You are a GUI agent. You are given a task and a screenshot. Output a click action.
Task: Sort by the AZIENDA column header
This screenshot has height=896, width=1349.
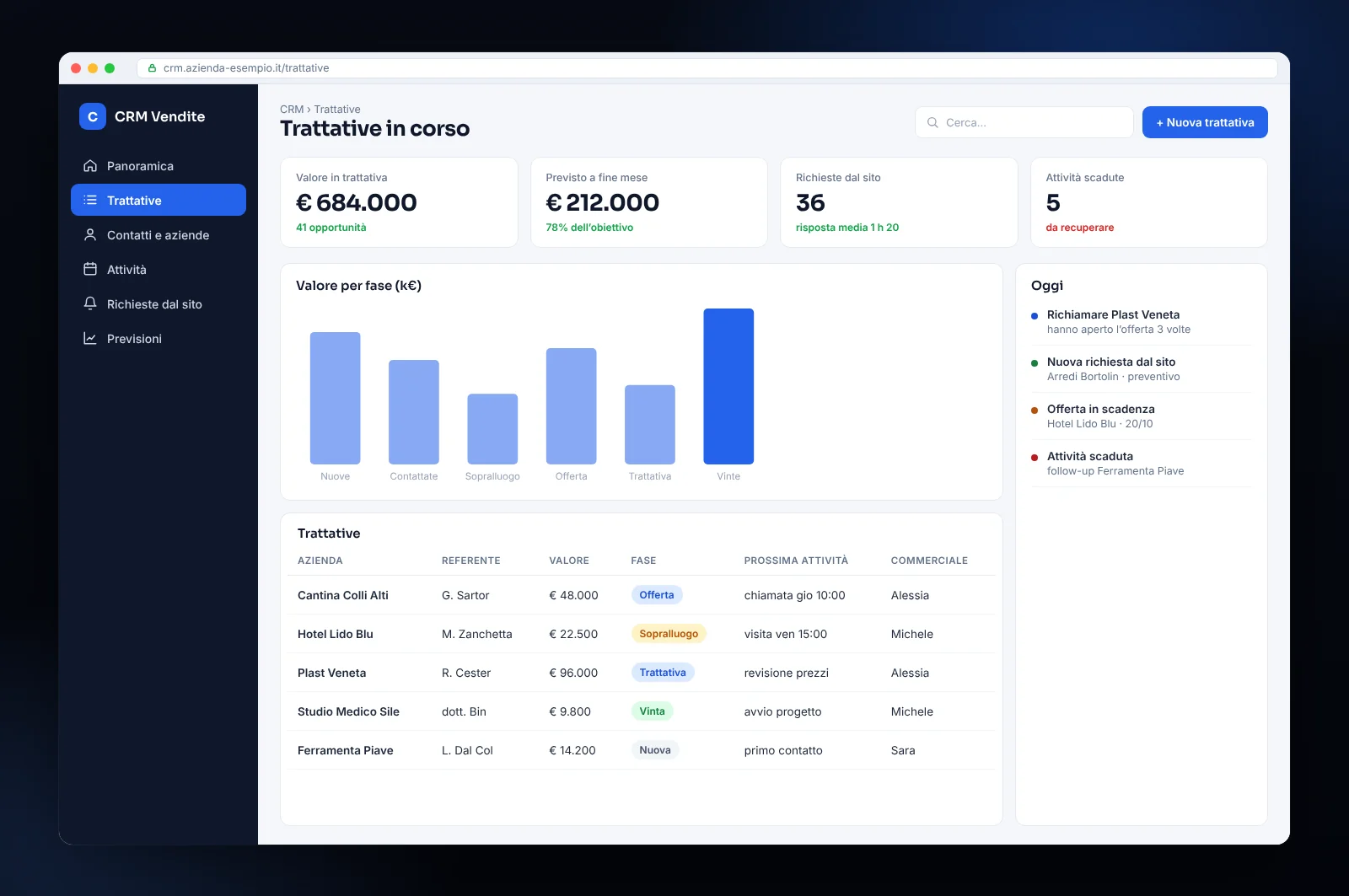320,561
